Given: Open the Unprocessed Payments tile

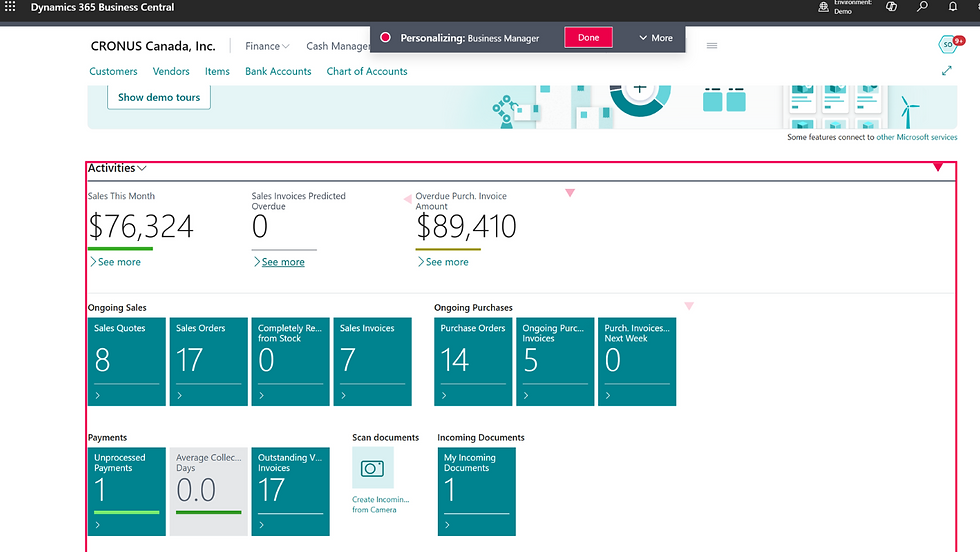Looking at the screenshot, I should (x=127, y=491).
